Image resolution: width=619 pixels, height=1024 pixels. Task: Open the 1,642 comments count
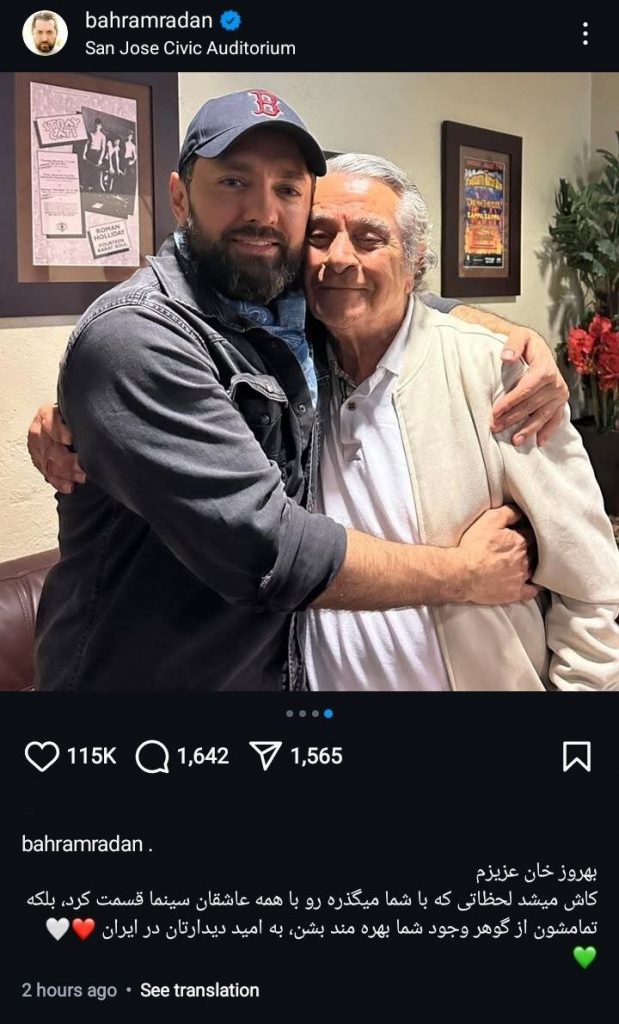click(x=203, y=757)
